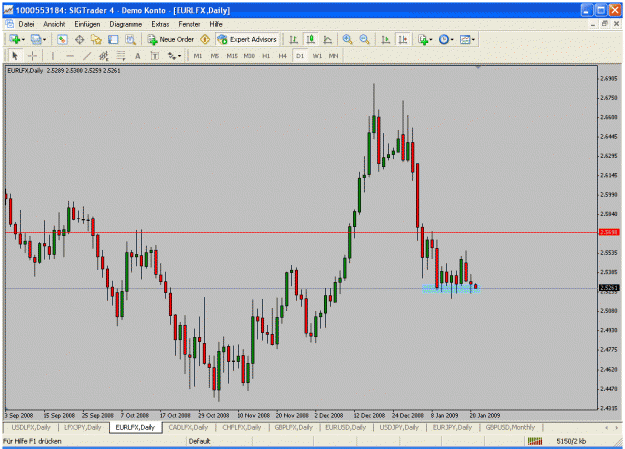Set timeframe to W1
The width and height of the screenshot is (625, 449).
click(x=317, y=56)
